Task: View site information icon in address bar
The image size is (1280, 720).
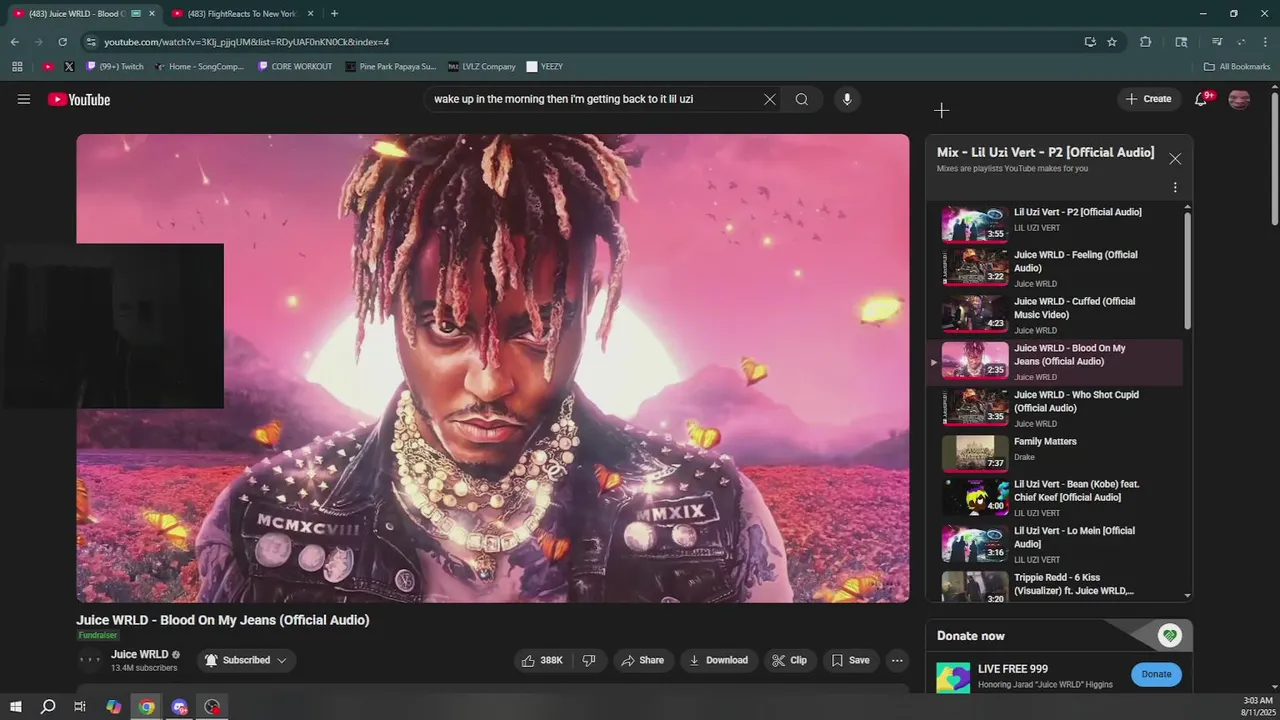Action: pyautogui.click(x=91, y=42)
